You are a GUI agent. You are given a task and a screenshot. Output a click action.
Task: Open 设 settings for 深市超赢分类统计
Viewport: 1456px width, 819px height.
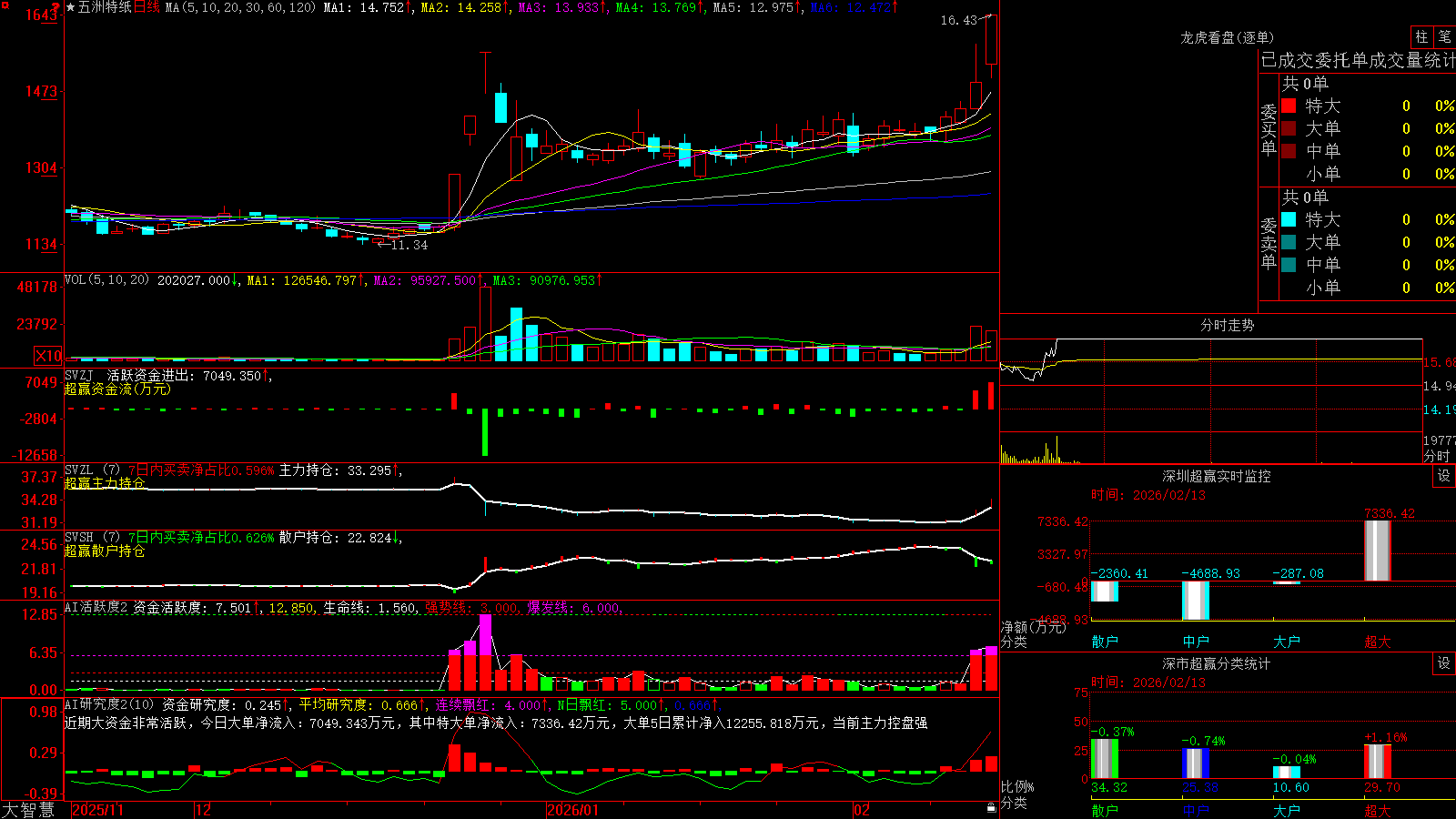1444,663
